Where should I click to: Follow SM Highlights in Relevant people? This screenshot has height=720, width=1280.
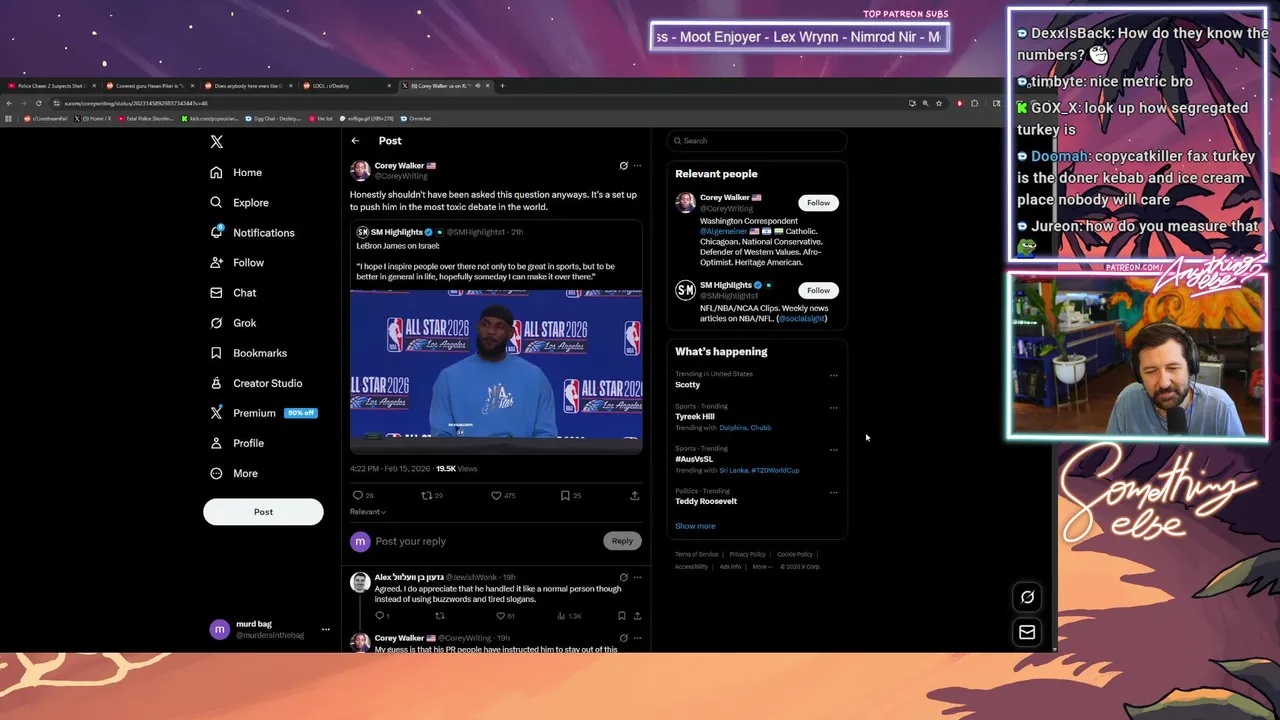coord(818,290)
